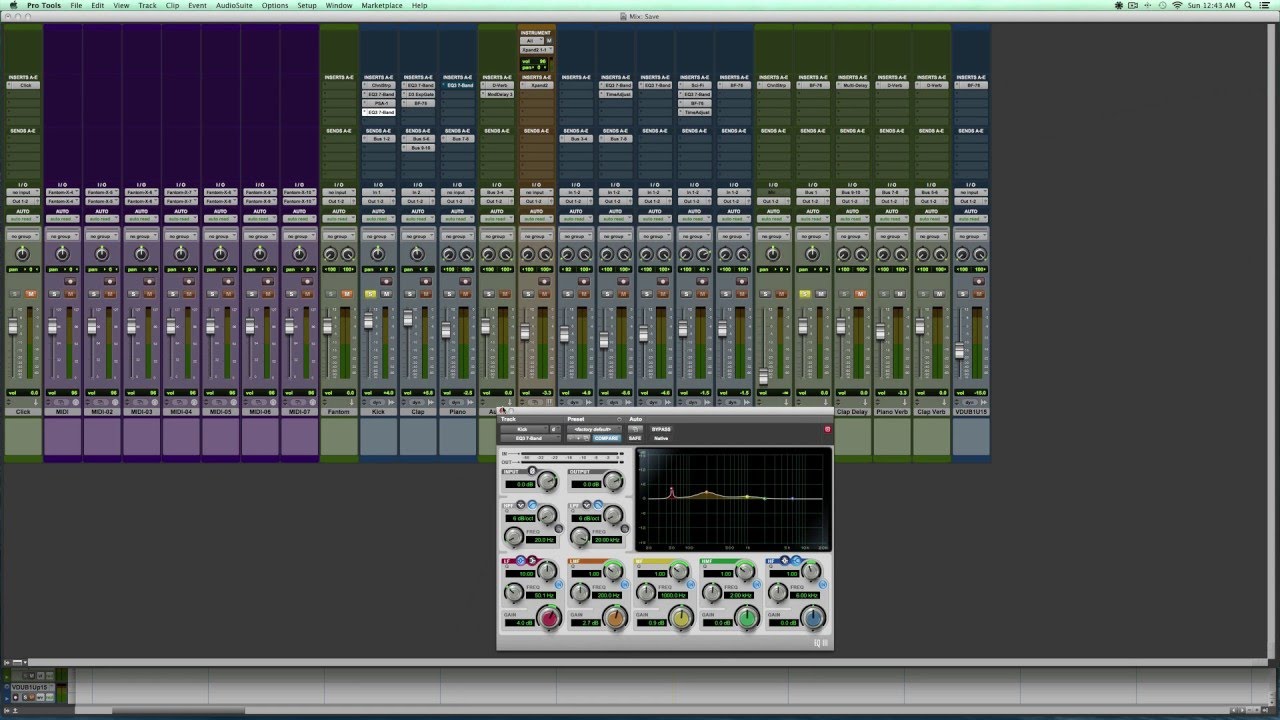Toggle the HPF band IN button

click(559, 528)
